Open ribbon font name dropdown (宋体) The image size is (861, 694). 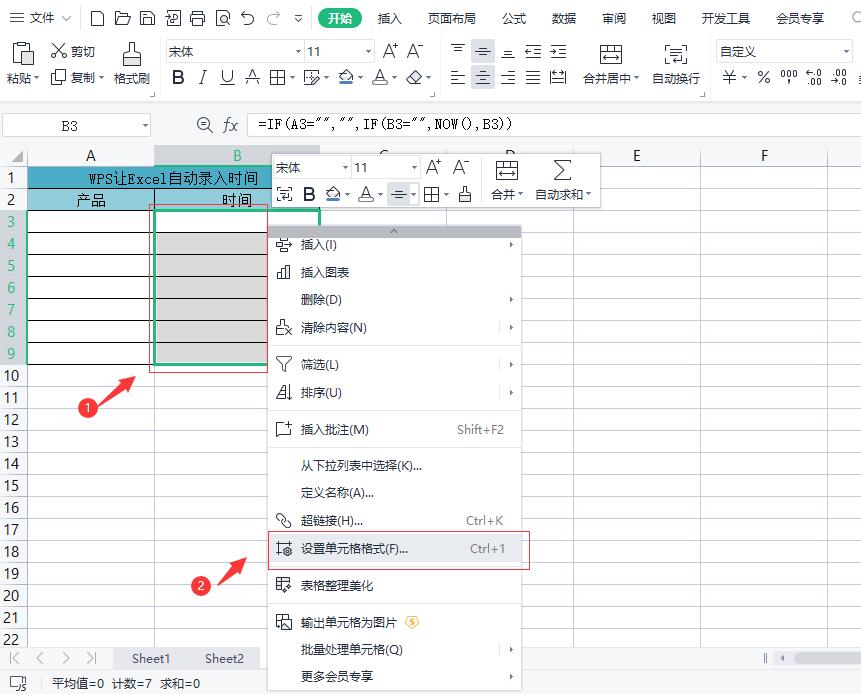coord(298,52)
